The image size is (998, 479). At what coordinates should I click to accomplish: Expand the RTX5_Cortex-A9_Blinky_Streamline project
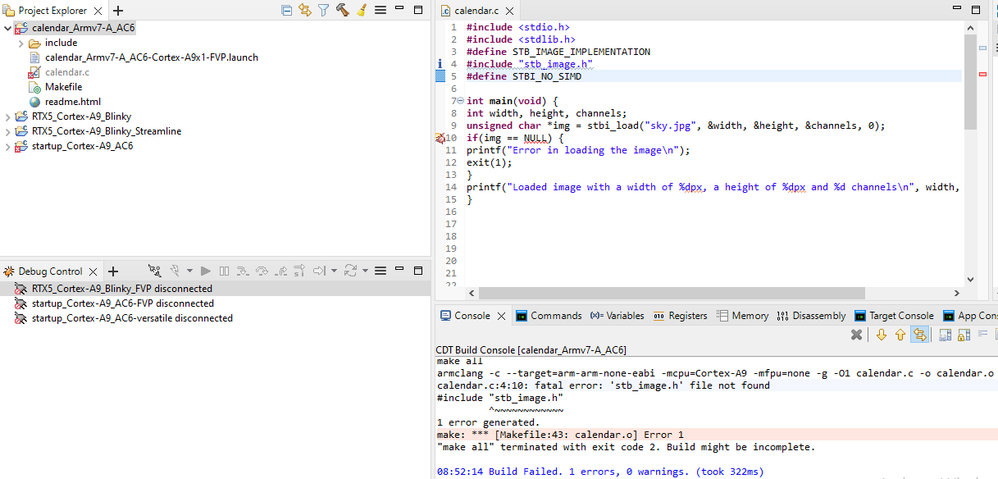click(x=8, y=131)
